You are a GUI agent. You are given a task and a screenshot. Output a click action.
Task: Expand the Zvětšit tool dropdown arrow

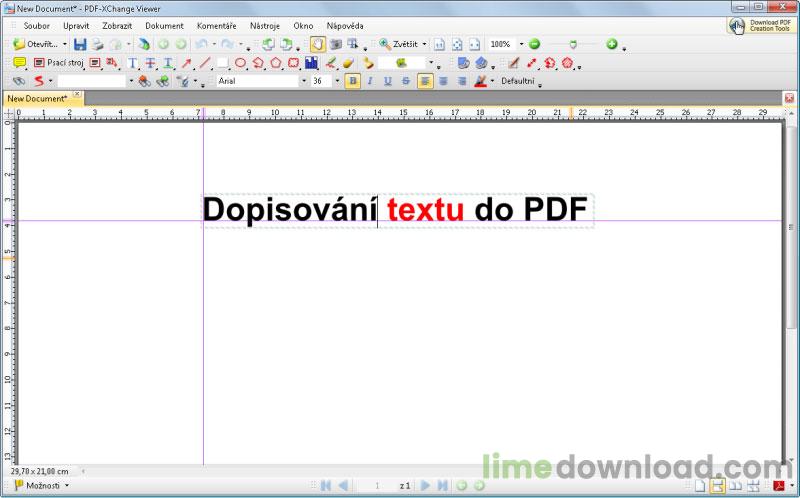(x=424, y=44)
